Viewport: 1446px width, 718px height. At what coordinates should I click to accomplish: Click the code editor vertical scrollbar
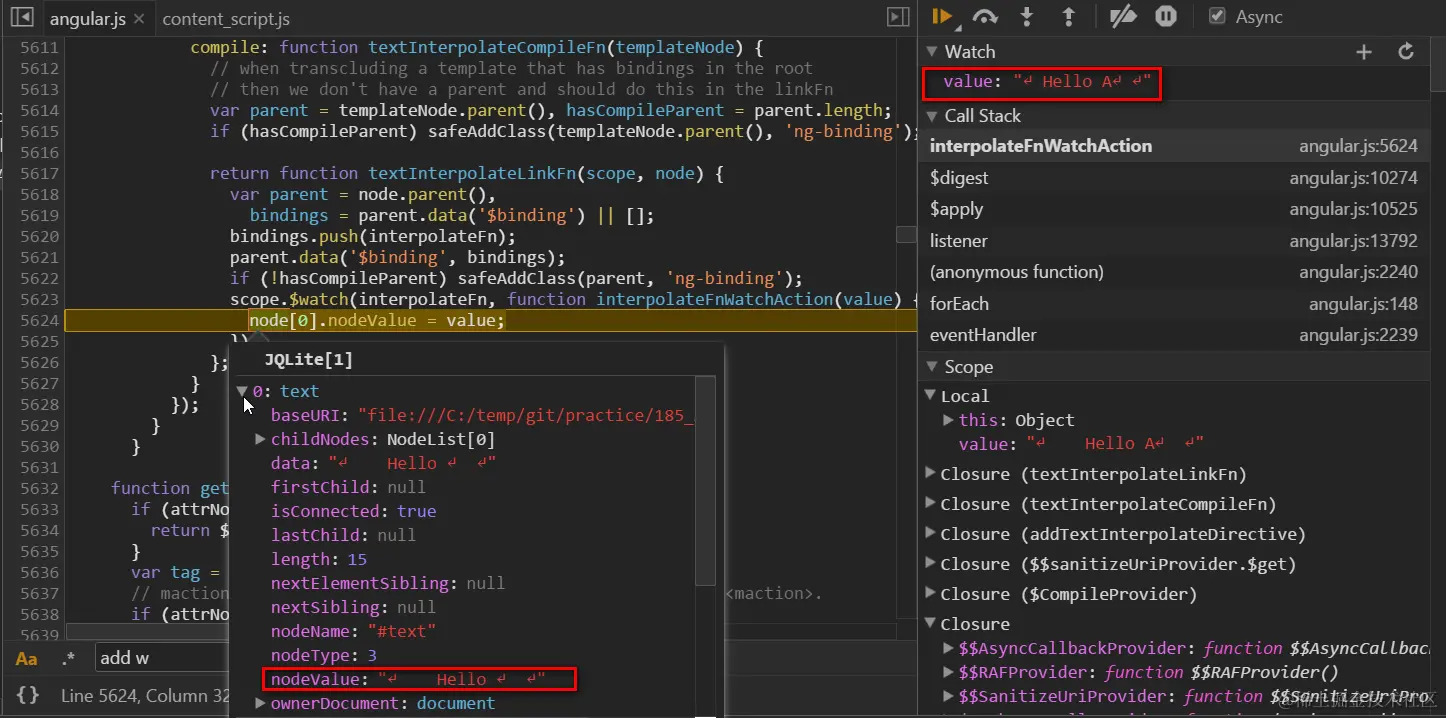(x=906, y=234)
